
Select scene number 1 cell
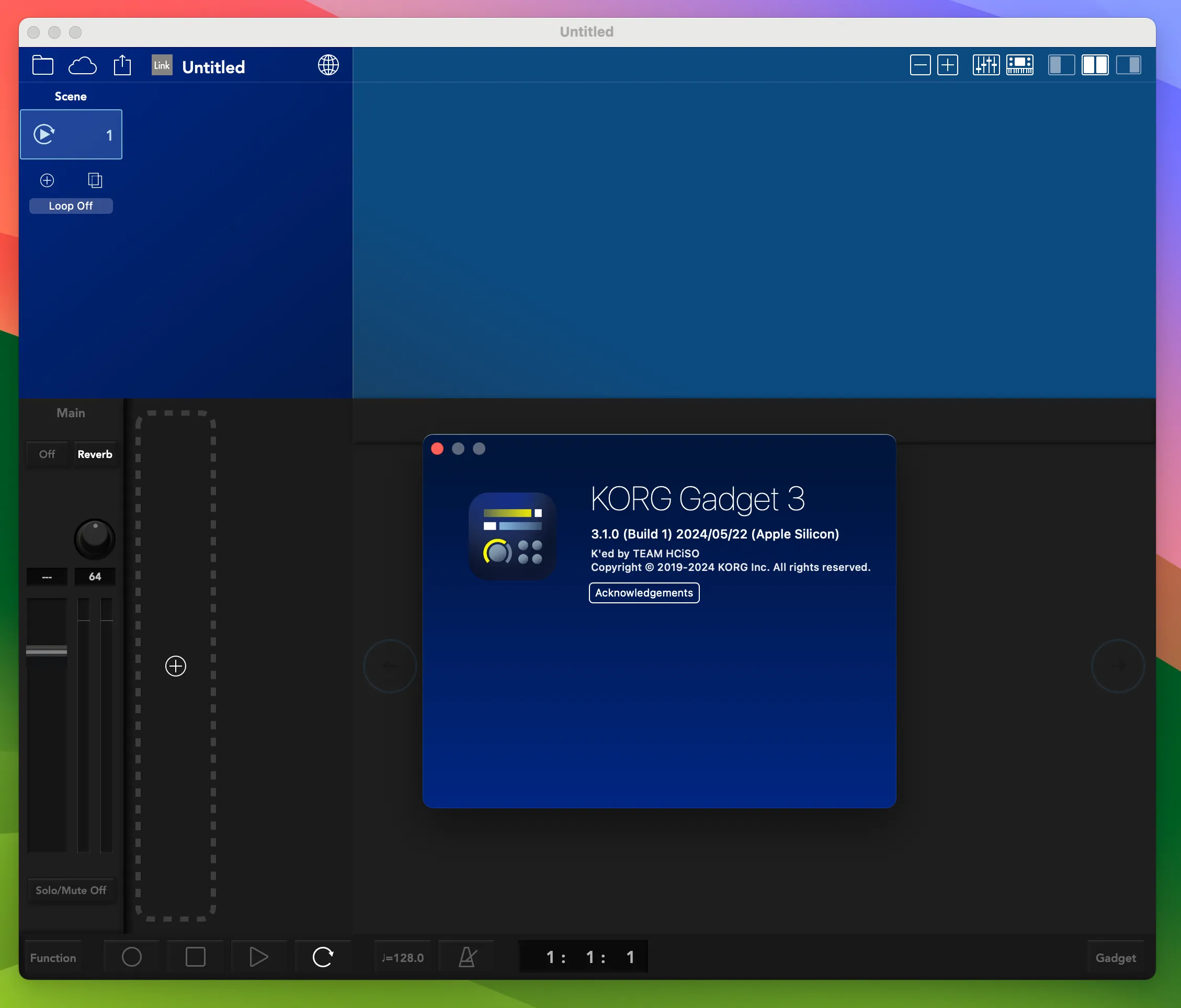coord(71,134)
